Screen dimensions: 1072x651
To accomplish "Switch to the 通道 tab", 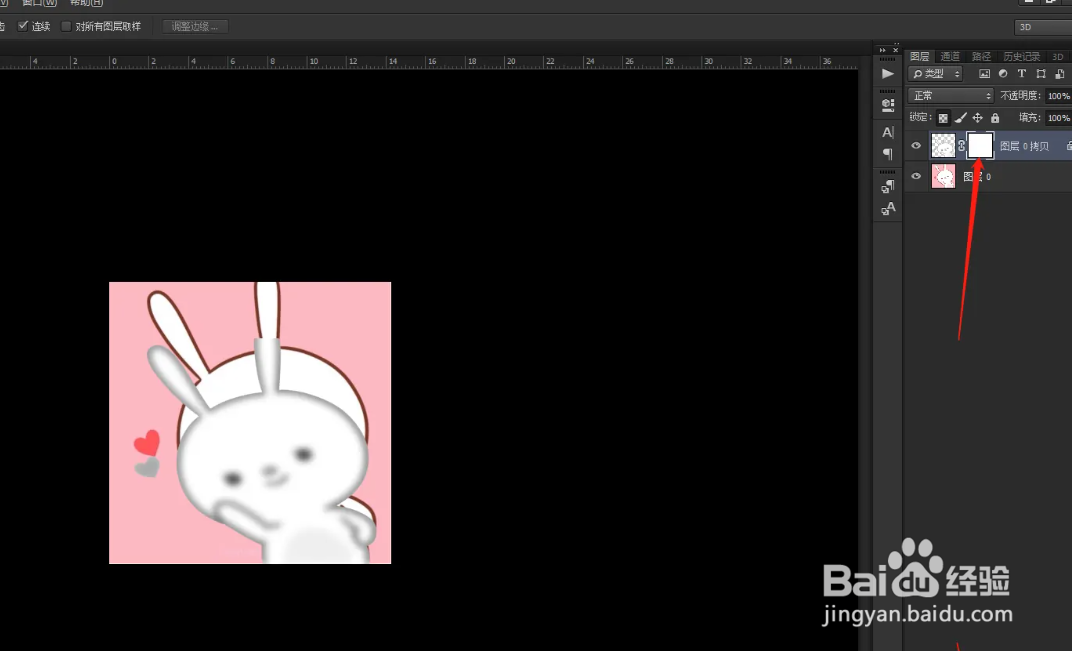I will click(950, 56).
